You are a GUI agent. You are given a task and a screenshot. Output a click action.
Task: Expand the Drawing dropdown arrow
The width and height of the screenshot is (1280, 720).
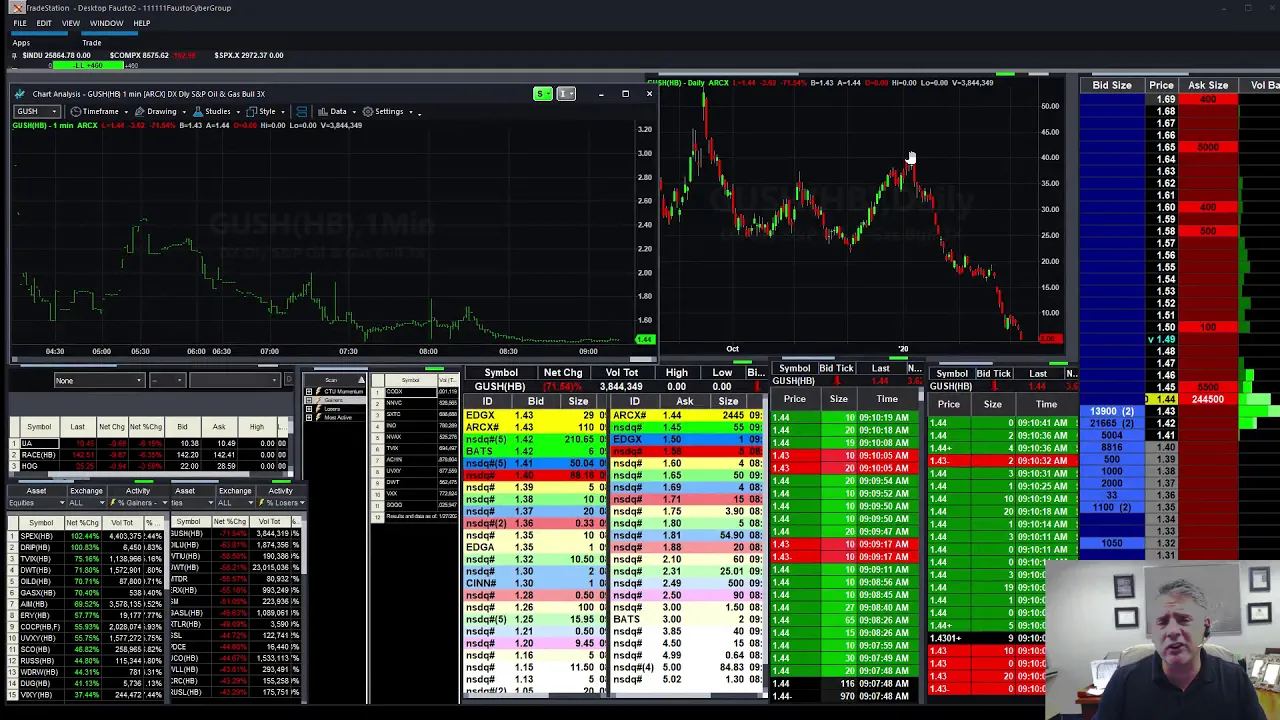tap(183, 112)
